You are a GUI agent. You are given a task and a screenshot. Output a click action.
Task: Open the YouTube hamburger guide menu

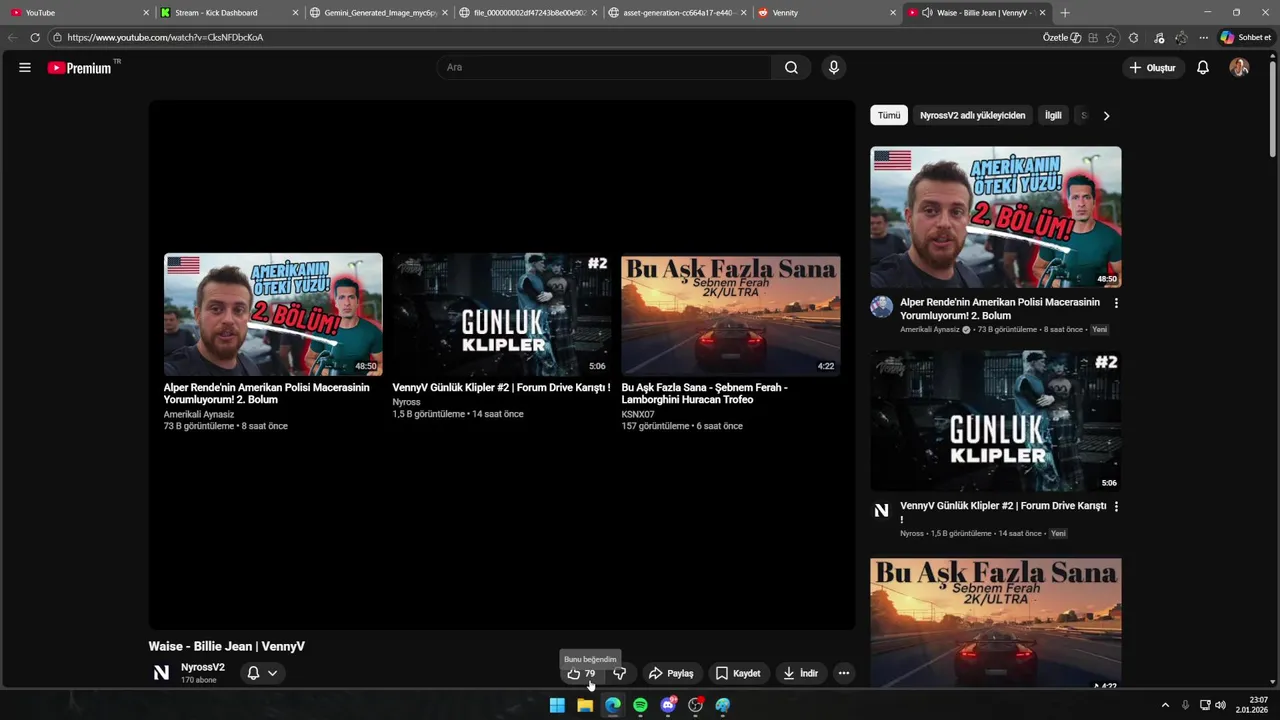point(25,68)
